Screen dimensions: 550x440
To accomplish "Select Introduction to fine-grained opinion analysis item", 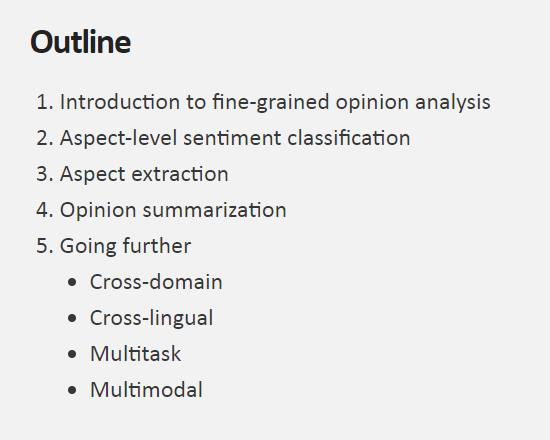I will coord(275,103).
